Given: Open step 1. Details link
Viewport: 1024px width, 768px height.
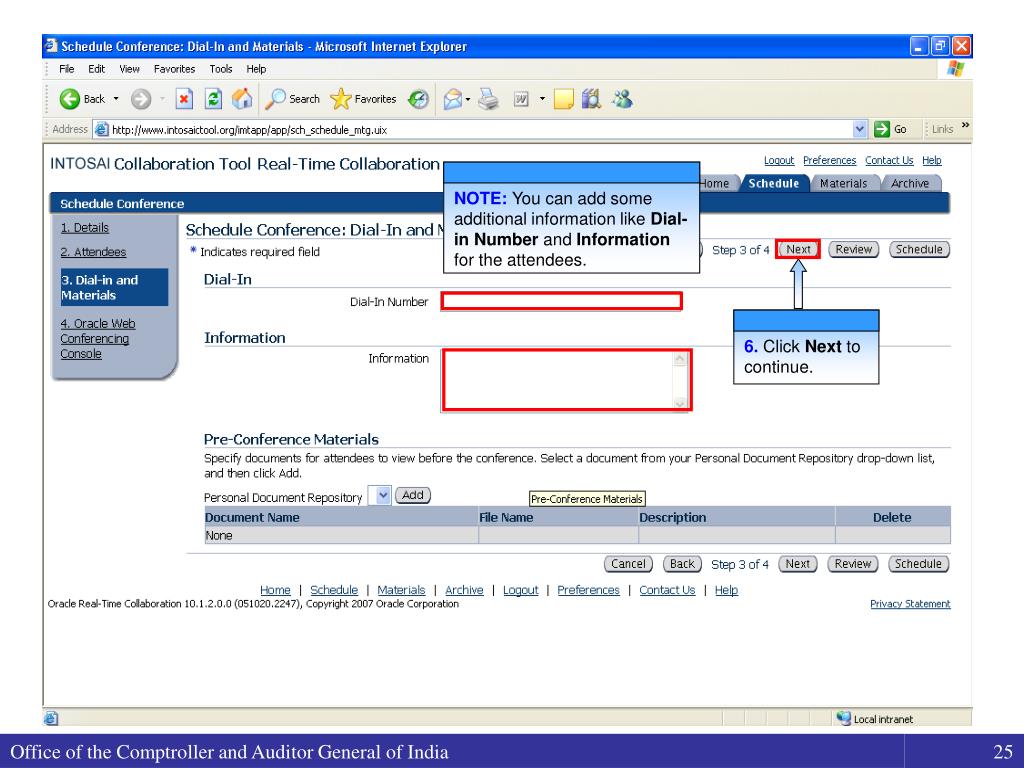Looking at the screenshot, I should [x=85, y=228].
